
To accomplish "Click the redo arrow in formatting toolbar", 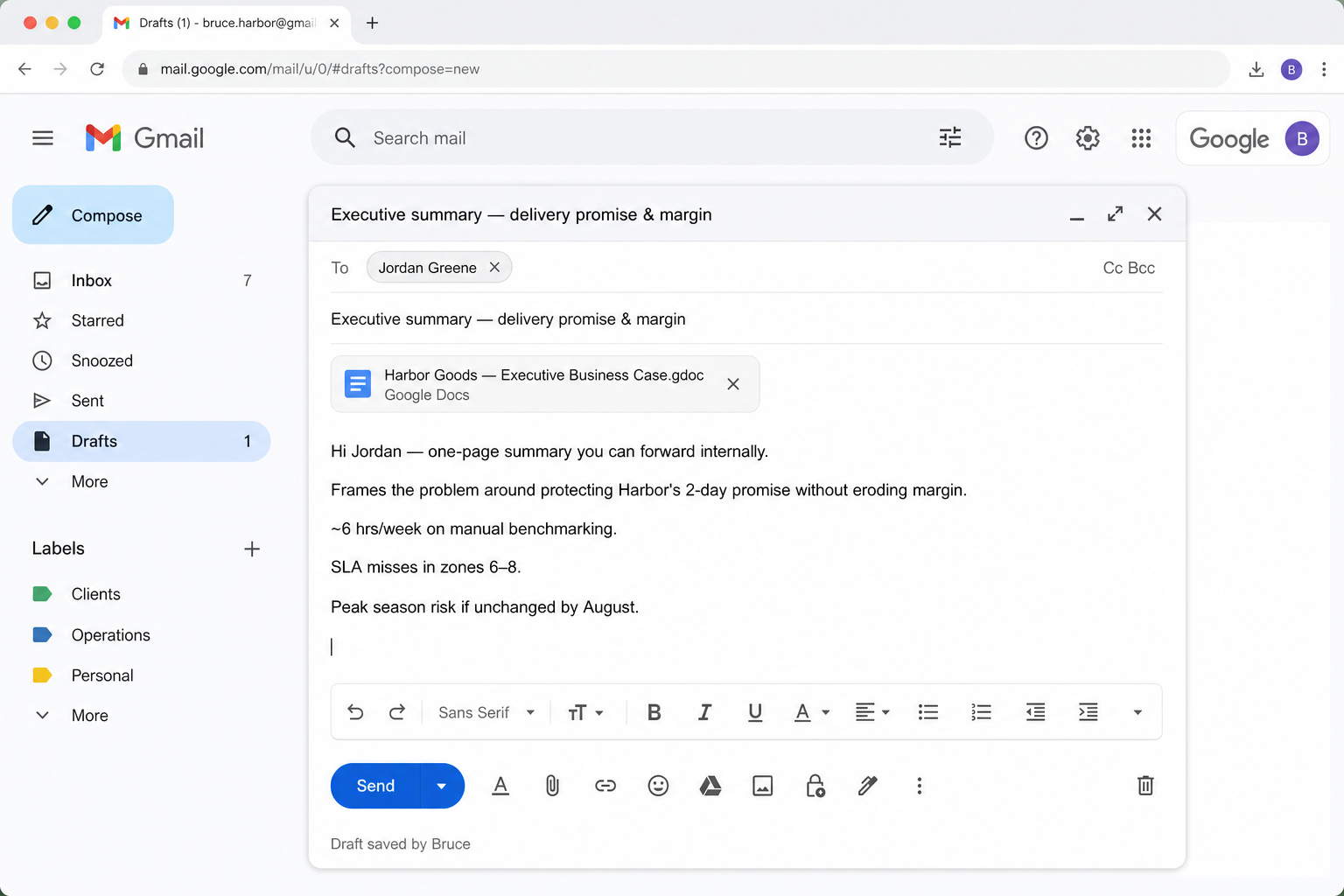I will (x=397, y=712).
